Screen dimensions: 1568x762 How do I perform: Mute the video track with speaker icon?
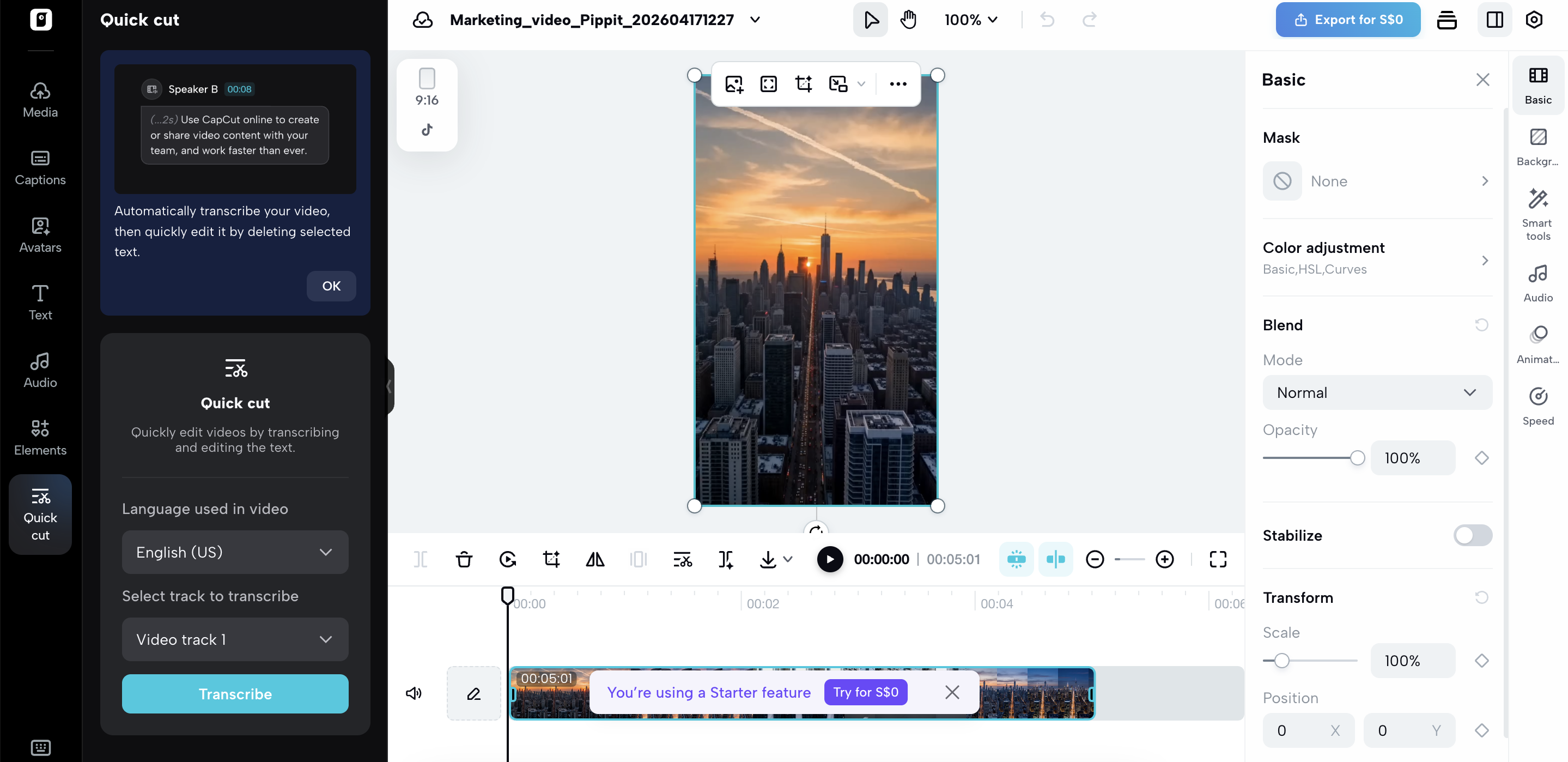[x=414, y=693]
